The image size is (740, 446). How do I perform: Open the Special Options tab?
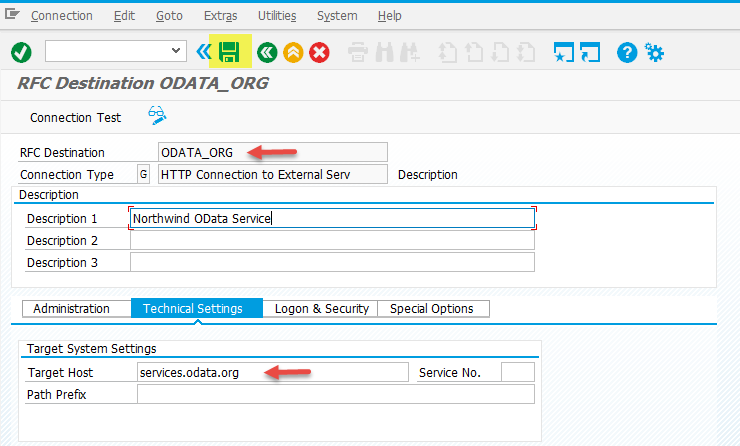(x=432, y=309)
